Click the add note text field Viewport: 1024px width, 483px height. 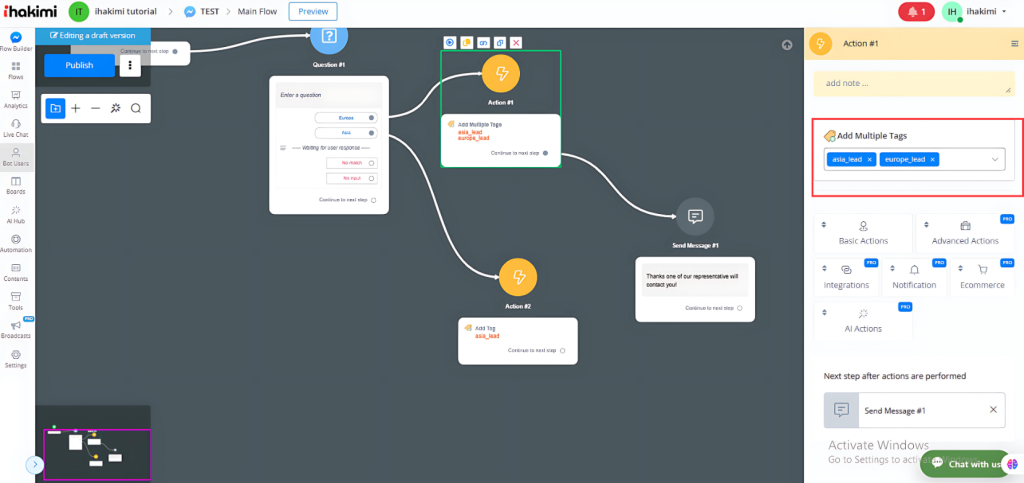910,83
